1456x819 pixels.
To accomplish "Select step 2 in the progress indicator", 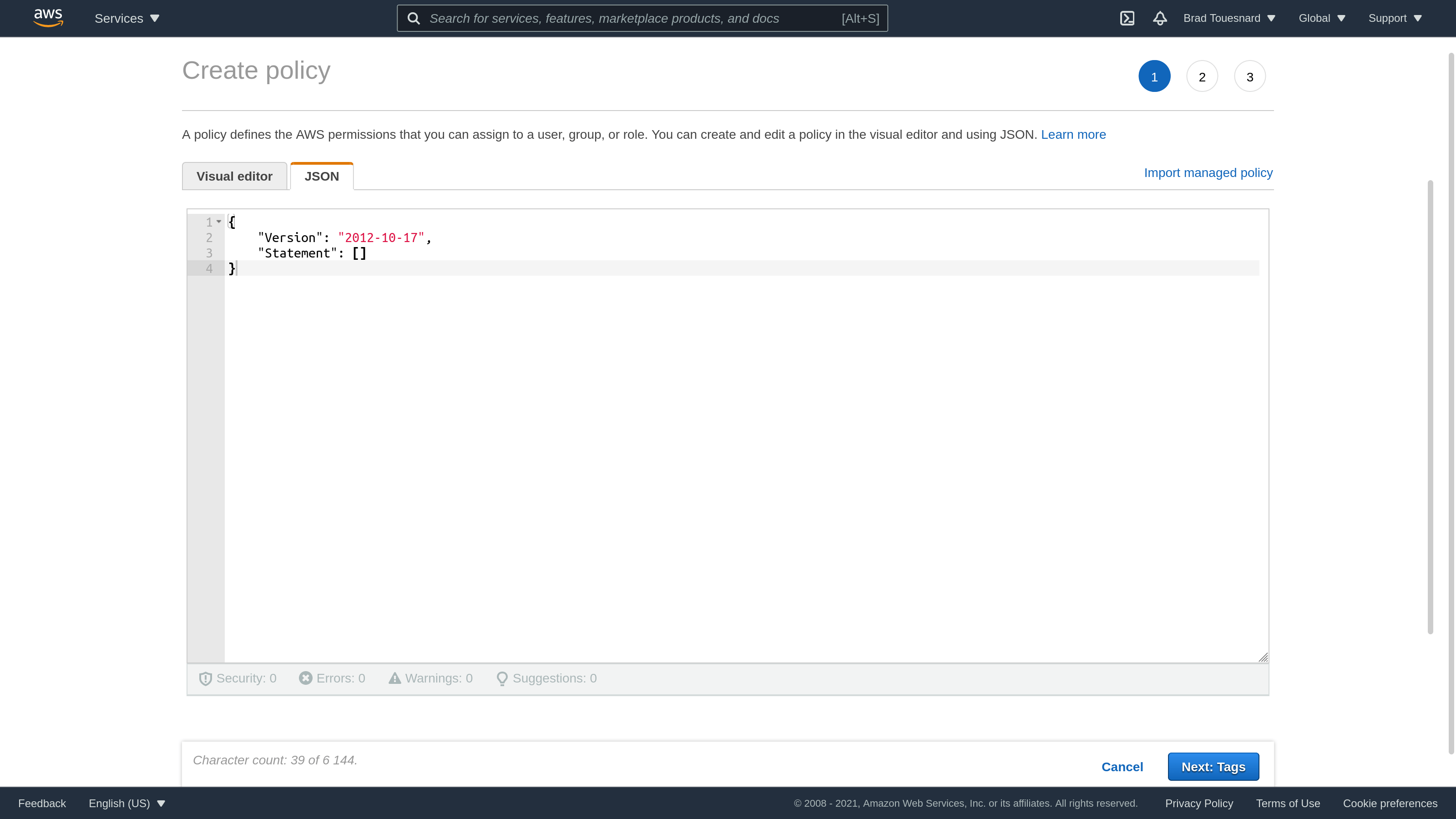I will tap(1202, 76).
